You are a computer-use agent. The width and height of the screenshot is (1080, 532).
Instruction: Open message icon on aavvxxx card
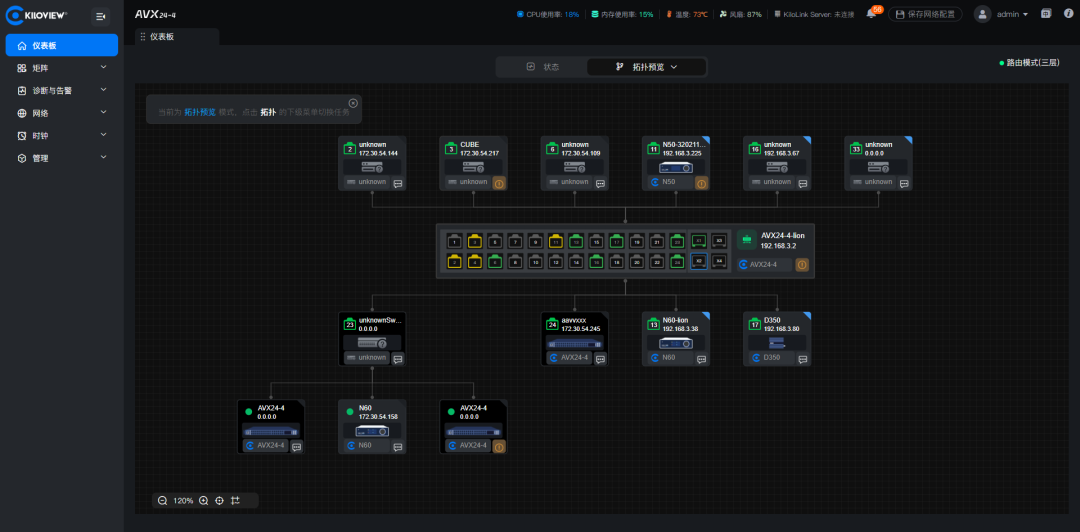click(x=601, y=358)
